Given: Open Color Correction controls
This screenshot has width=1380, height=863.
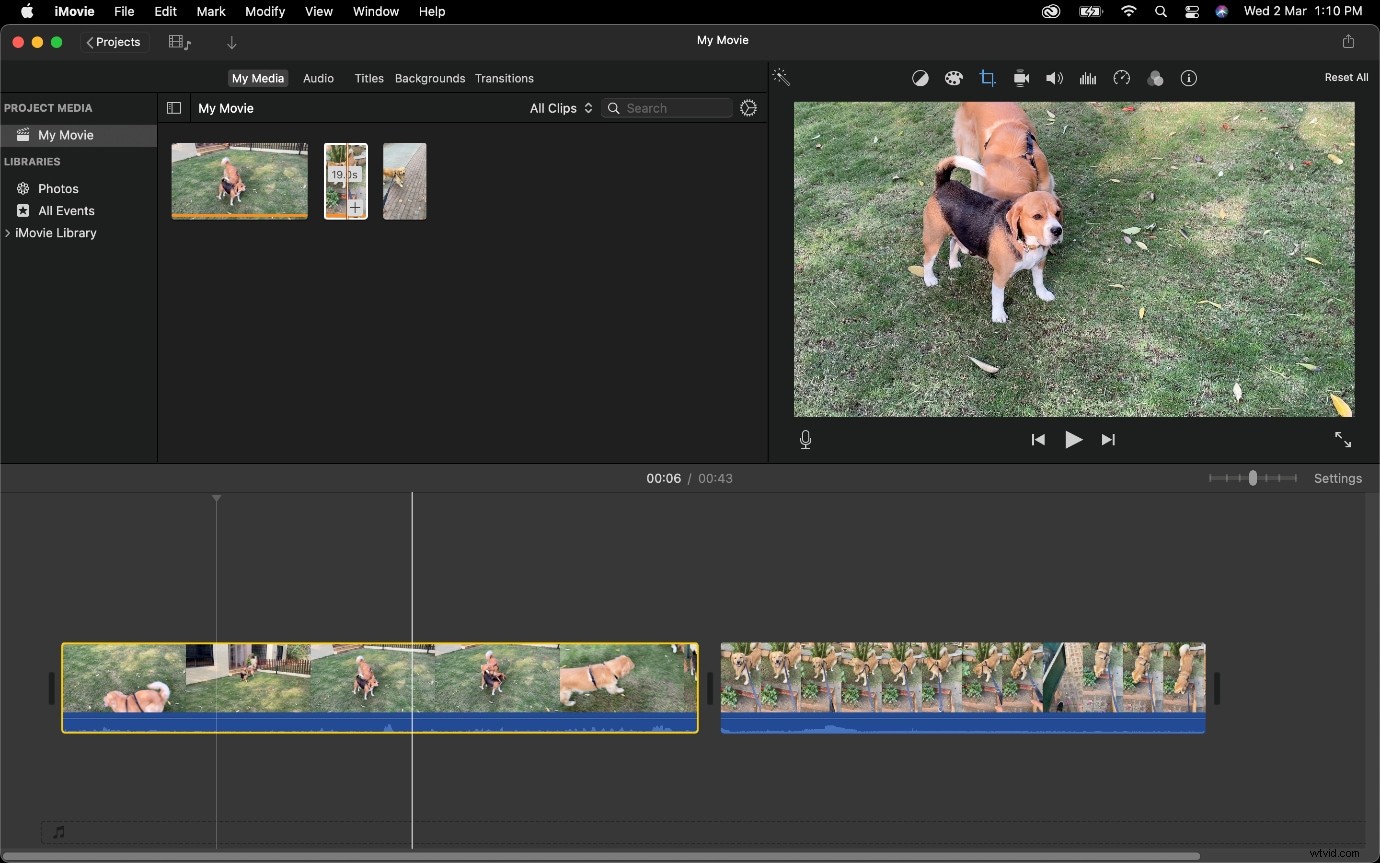Looking at the screenshot, I should coord(954,78).
